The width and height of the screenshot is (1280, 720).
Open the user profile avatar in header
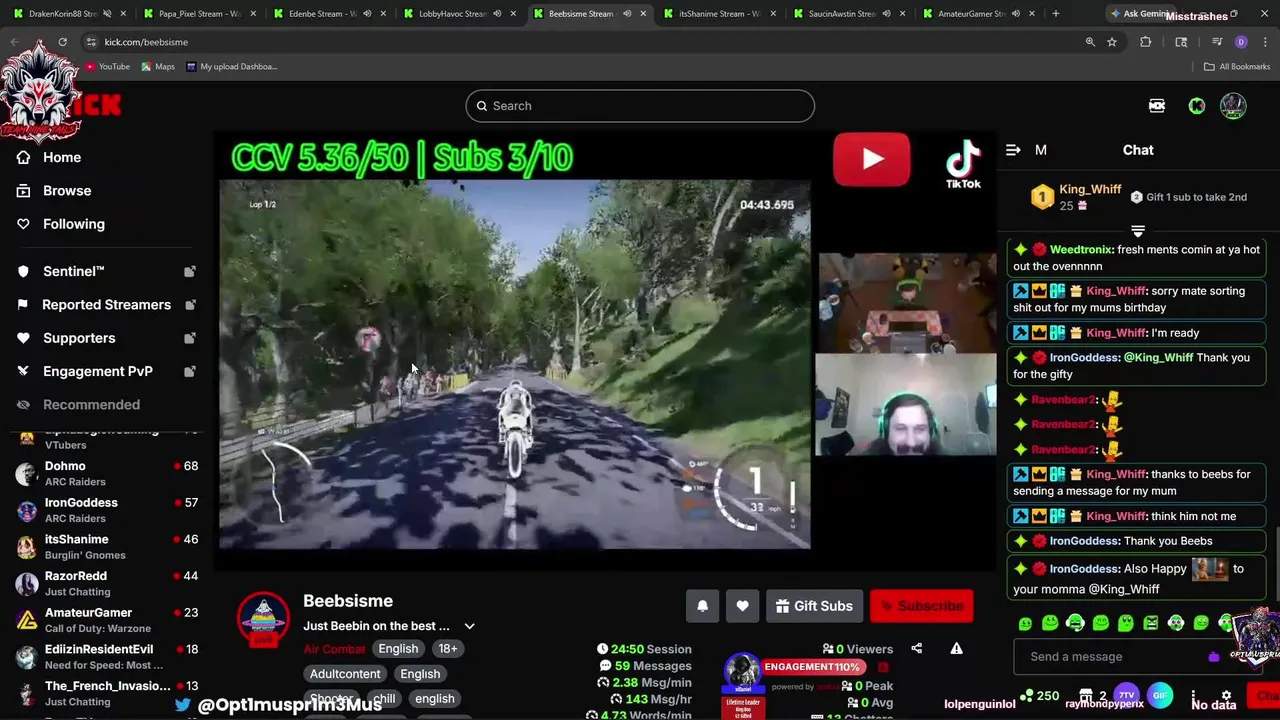coord(1233,106)
